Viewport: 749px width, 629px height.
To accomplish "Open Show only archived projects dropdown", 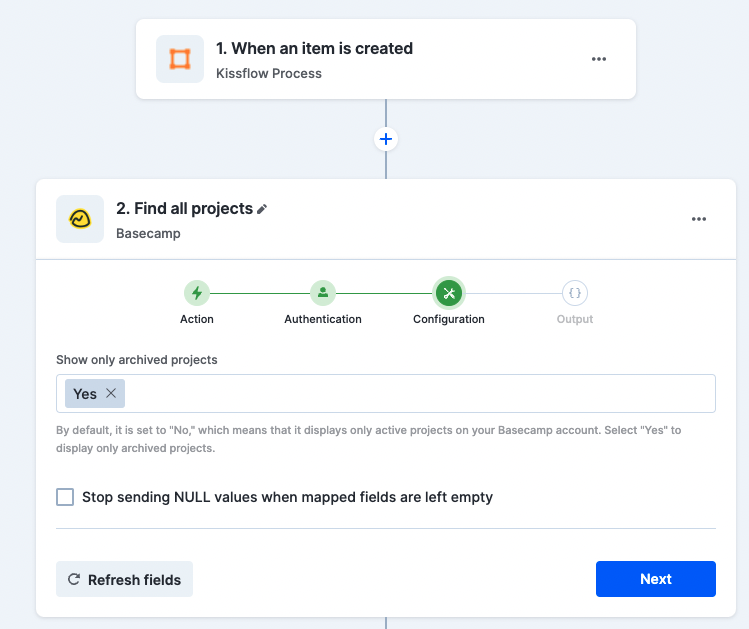I will click(420, 394).
